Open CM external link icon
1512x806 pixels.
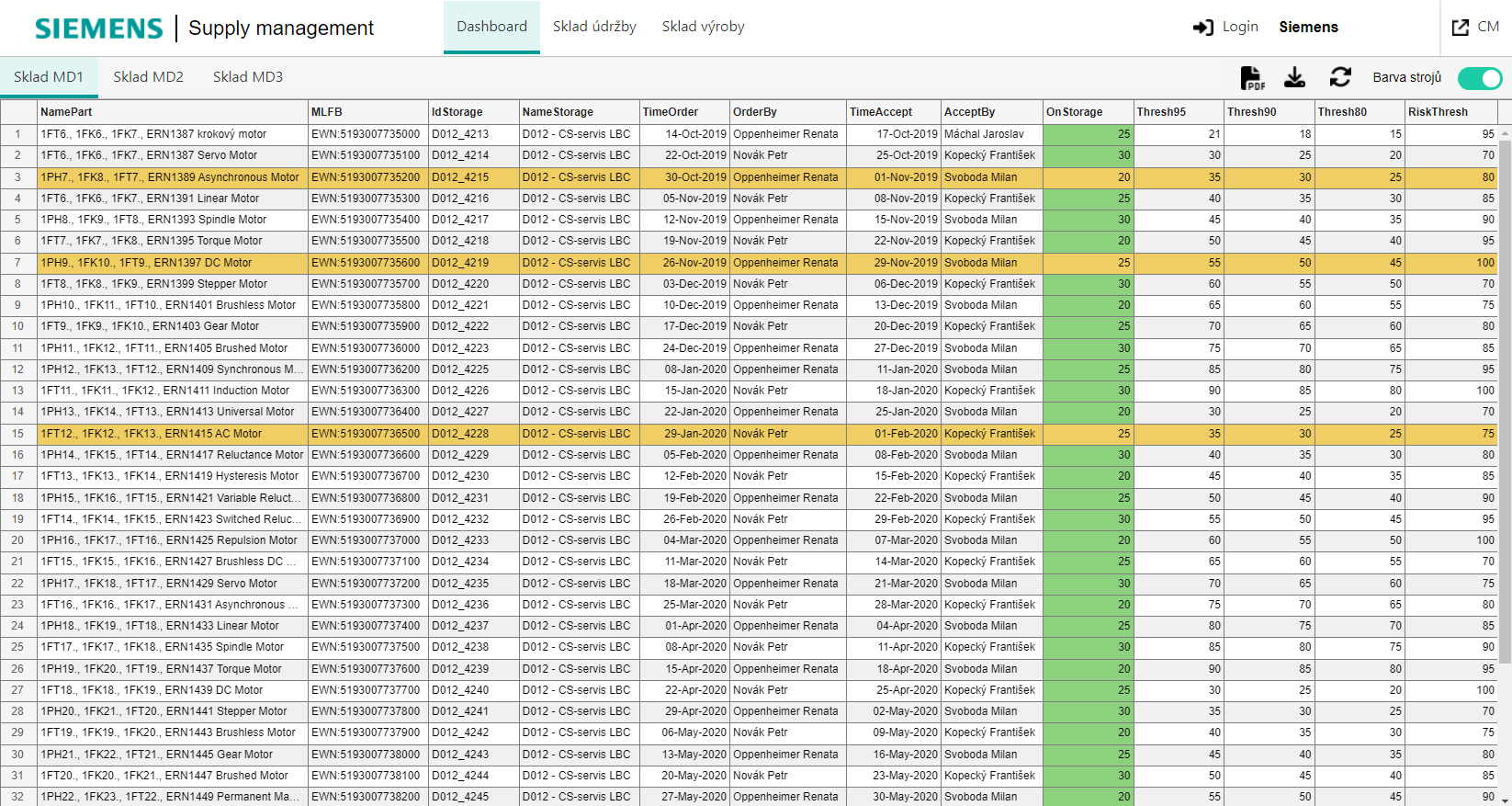[x=1460, y=28]
